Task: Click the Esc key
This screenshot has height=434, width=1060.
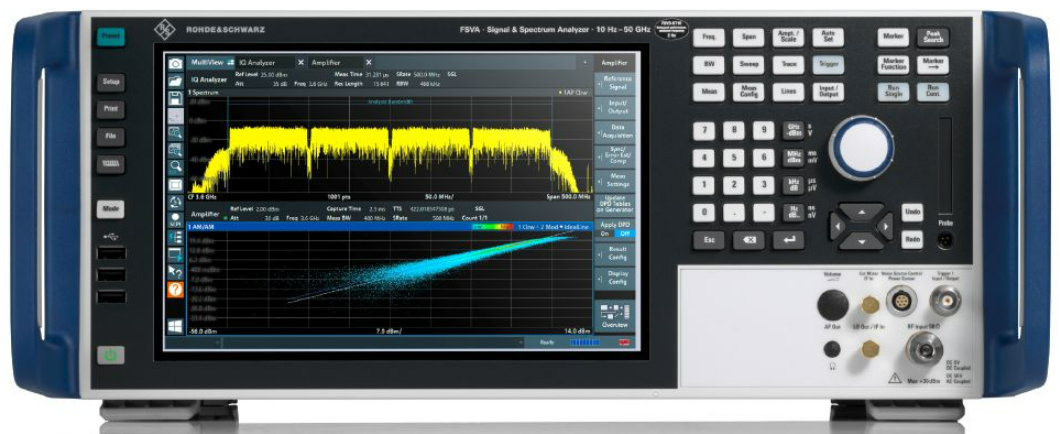Action: click(708, 240)
